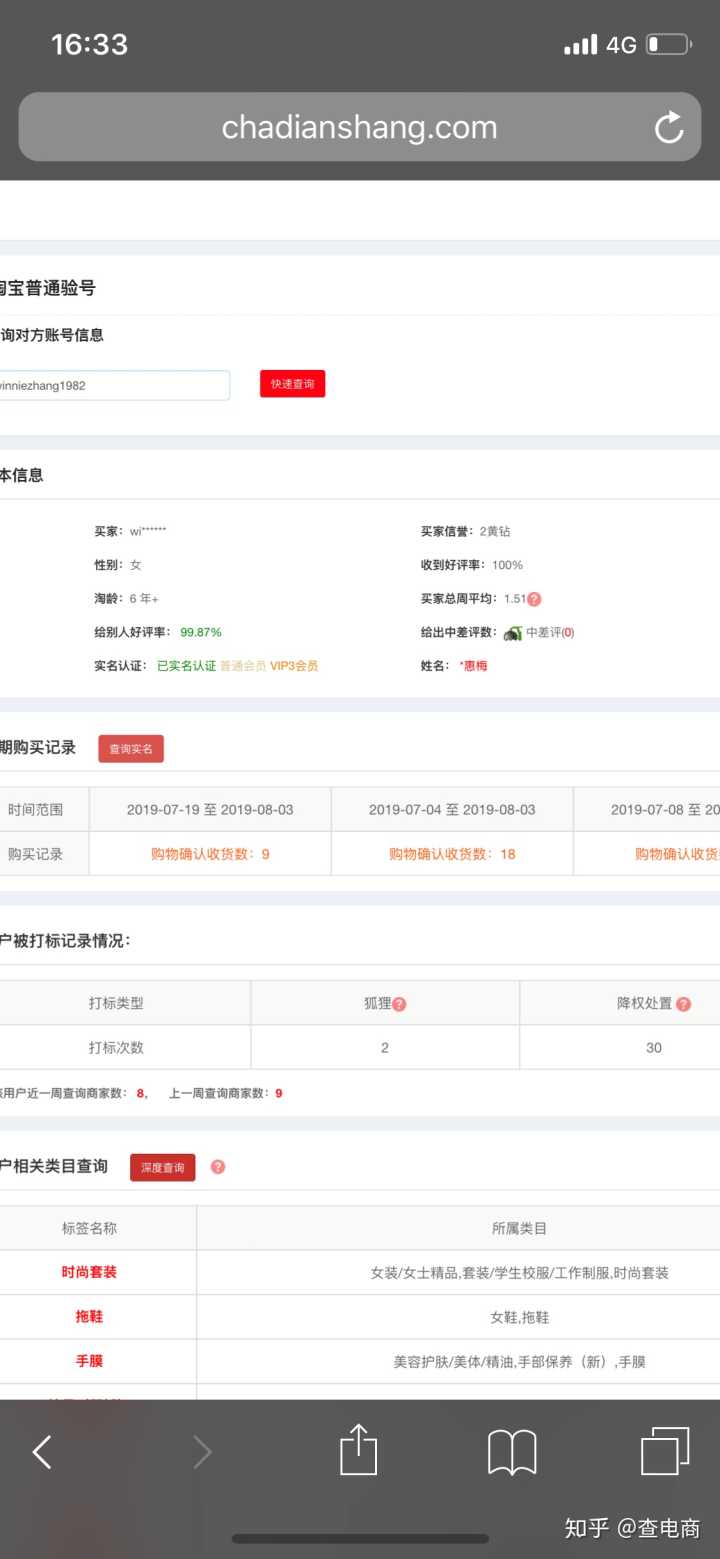Tap the browser back arrow
The image size is (720, 1559).
click(x=42, y=1452)
